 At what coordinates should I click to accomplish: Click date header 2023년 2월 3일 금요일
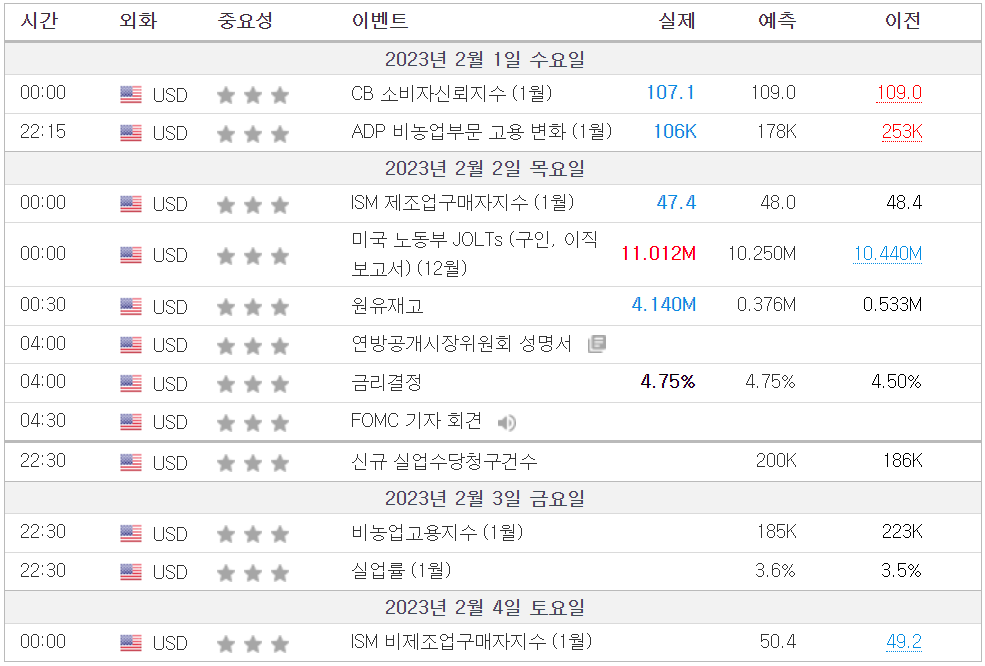485,499
